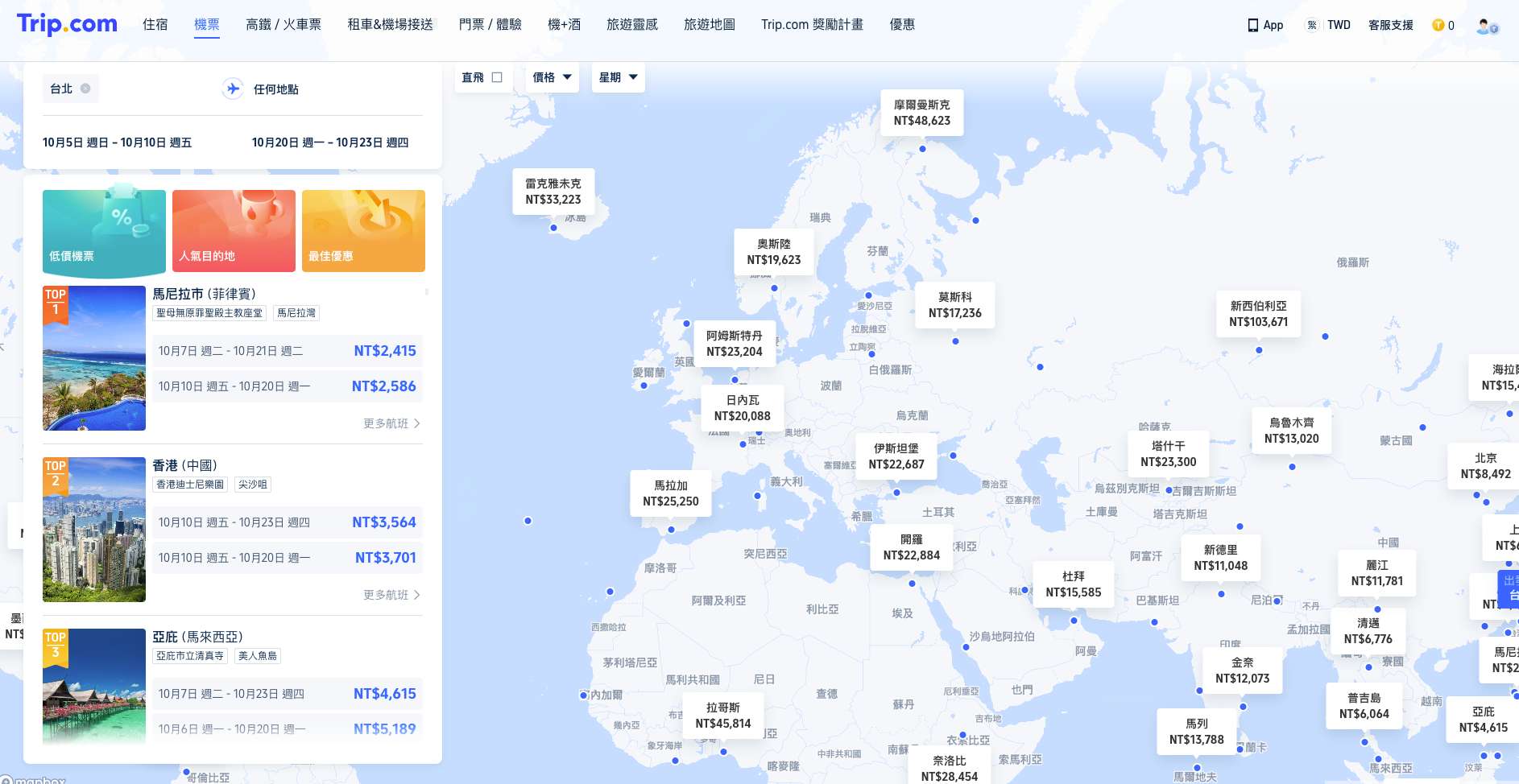This screenshot has width=1519, height=784.
Task: Click the 尖沙咀 tag
Action: [252, 485]
